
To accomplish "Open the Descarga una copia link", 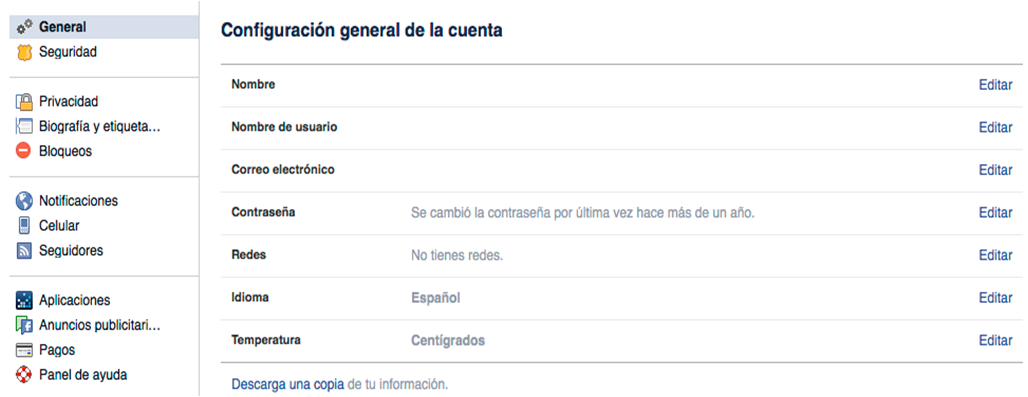I will click(x=288, y=385).
